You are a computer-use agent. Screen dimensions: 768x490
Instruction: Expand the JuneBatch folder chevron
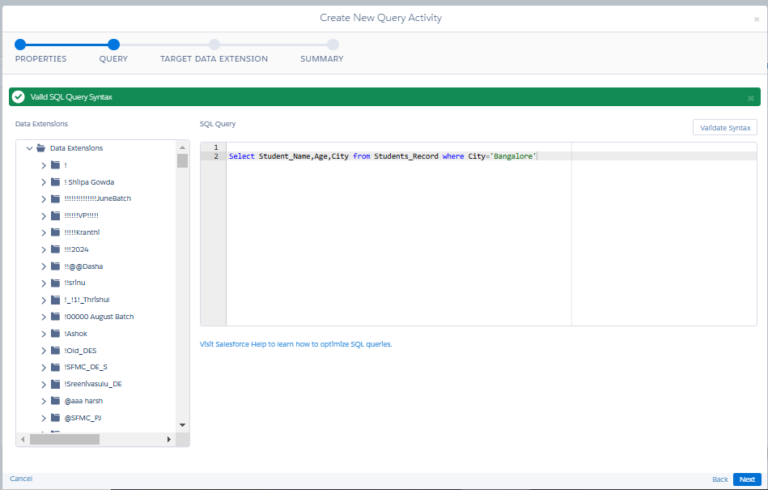[x=44, y=199]
